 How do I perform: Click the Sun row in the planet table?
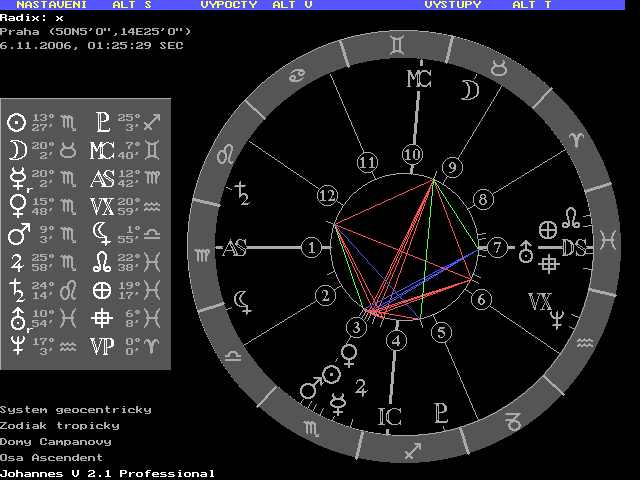[x=41, y=123]
